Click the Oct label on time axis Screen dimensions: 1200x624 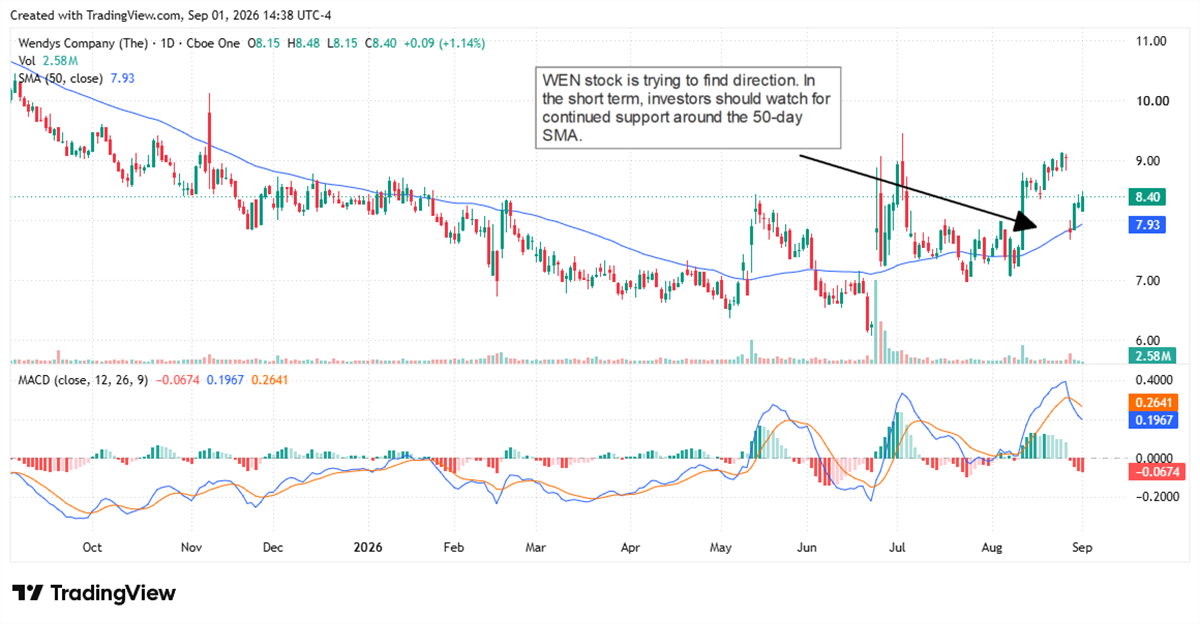pos(92,548)
